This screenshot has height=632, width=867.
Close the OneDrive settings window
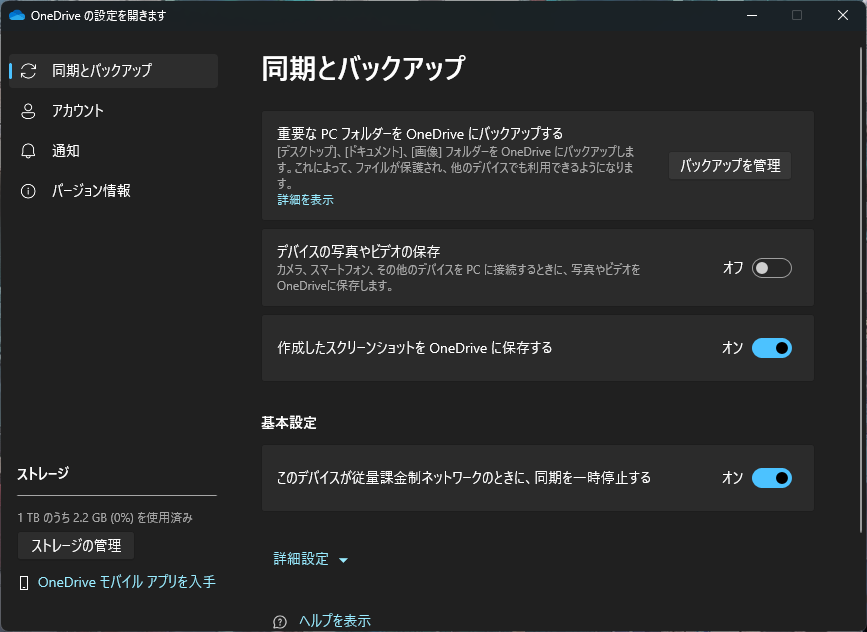843,15
